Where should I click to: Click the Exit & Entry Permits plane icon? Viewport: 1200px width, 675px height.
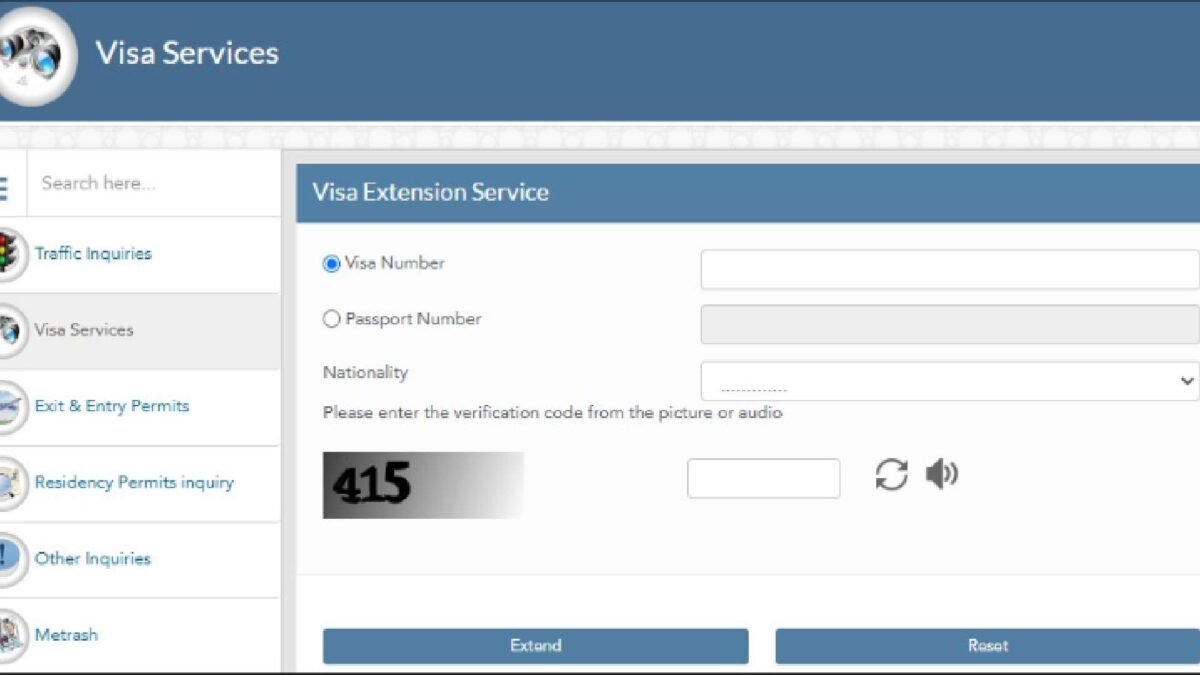[9, 407]
